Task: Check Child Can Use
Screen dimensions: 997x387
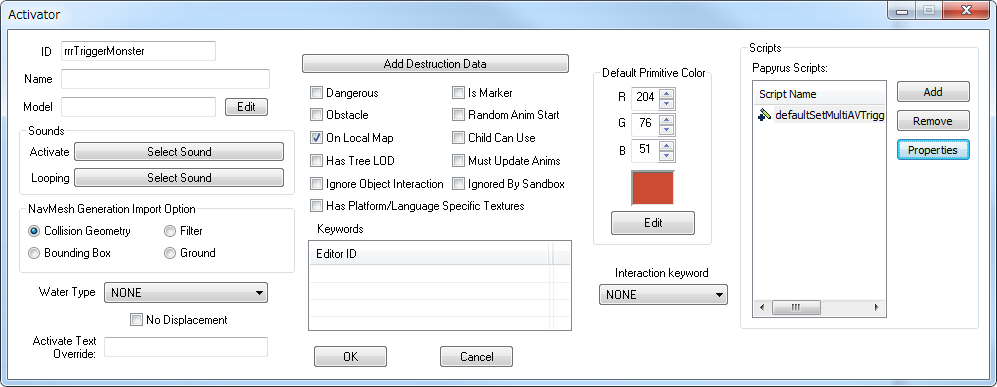Action: click(x=458, y=137)
